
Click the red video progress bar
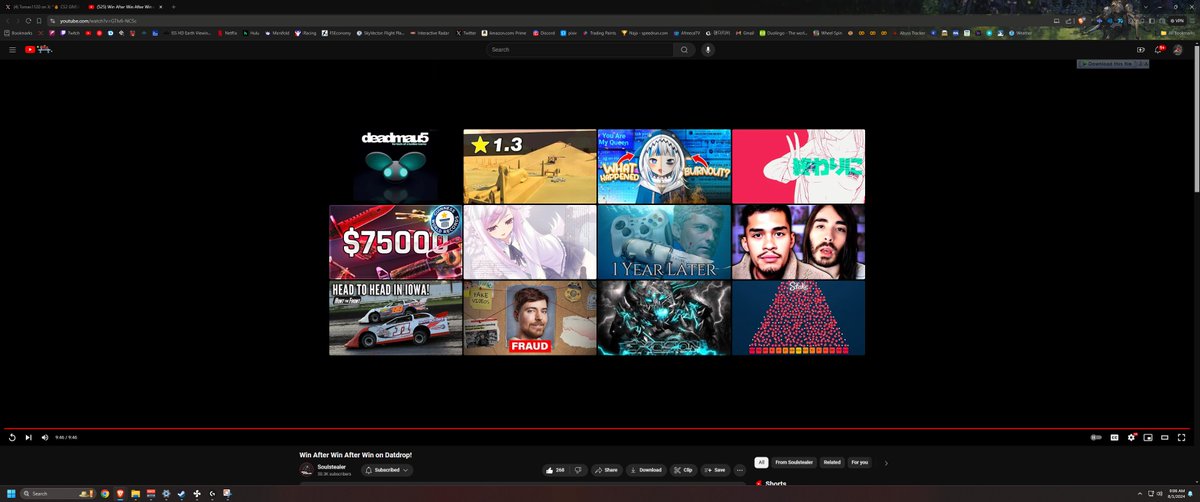[x=597, y=428]
